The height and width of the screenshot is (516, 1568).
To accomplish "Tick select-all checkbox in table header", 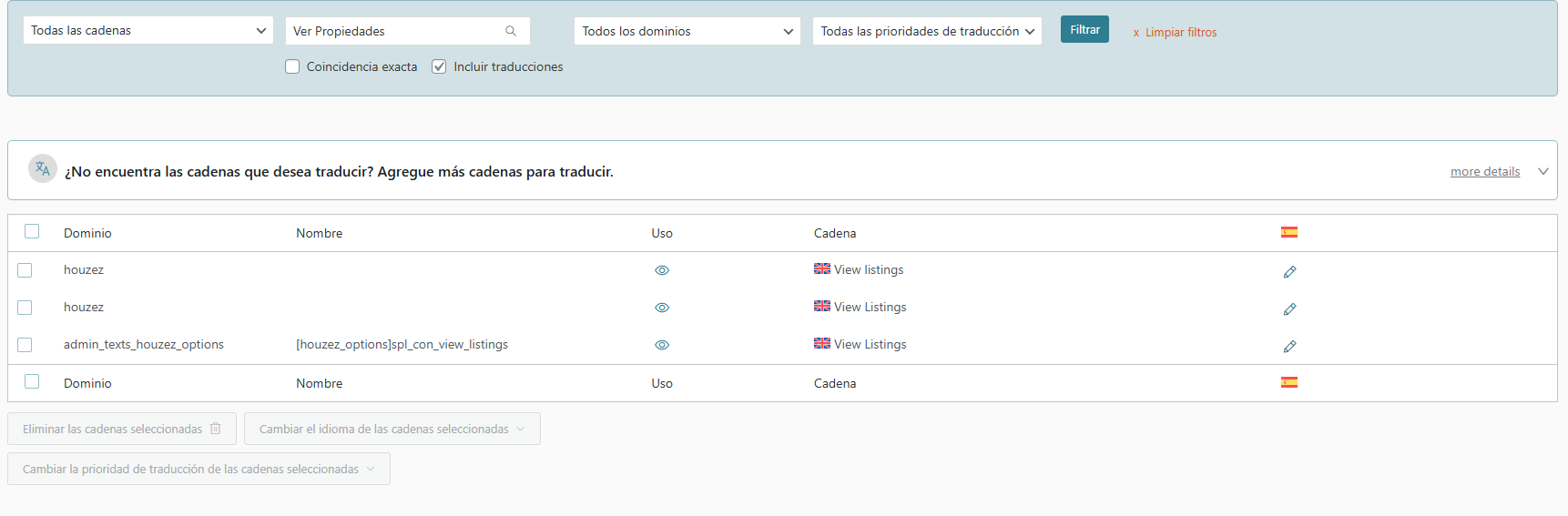I will (x=32, y=231).
